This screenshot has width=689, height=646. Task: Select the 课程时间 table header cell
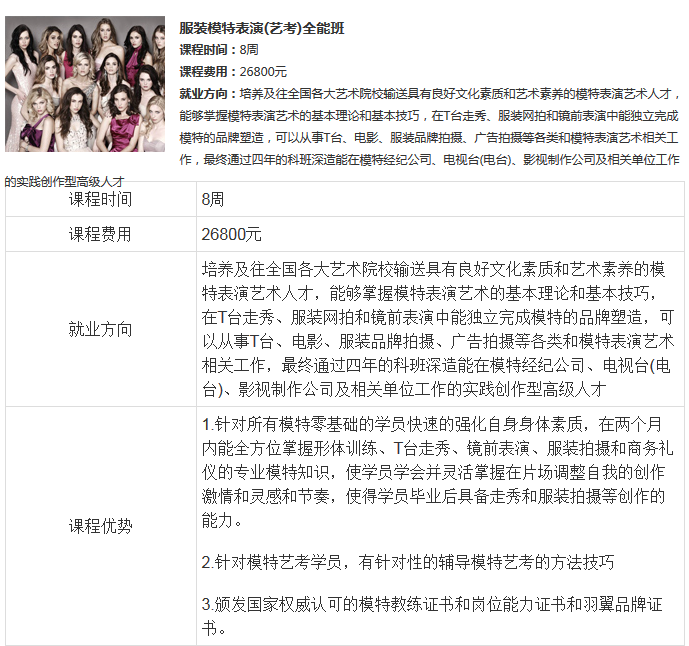(x=101, y=199)
